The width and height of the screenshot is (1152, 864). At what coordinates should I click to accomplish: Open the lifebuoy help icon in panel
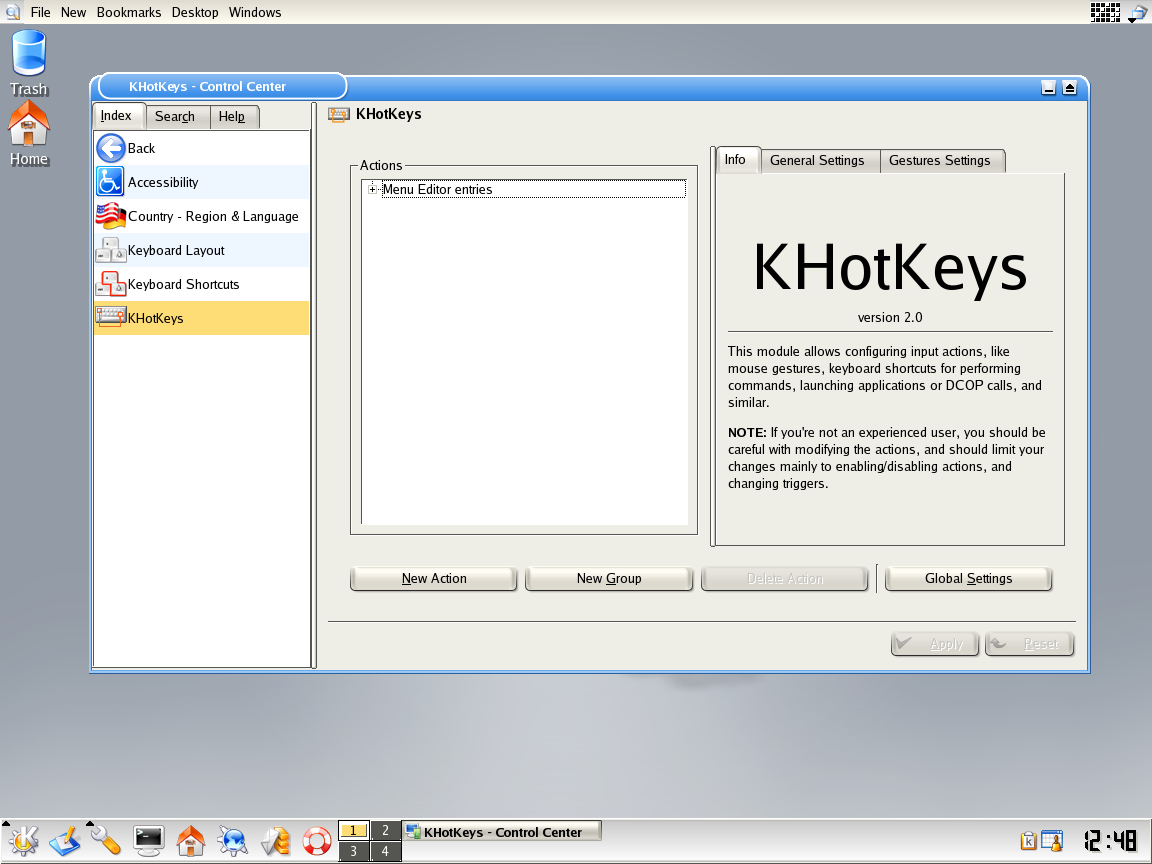tap(317, 840)
